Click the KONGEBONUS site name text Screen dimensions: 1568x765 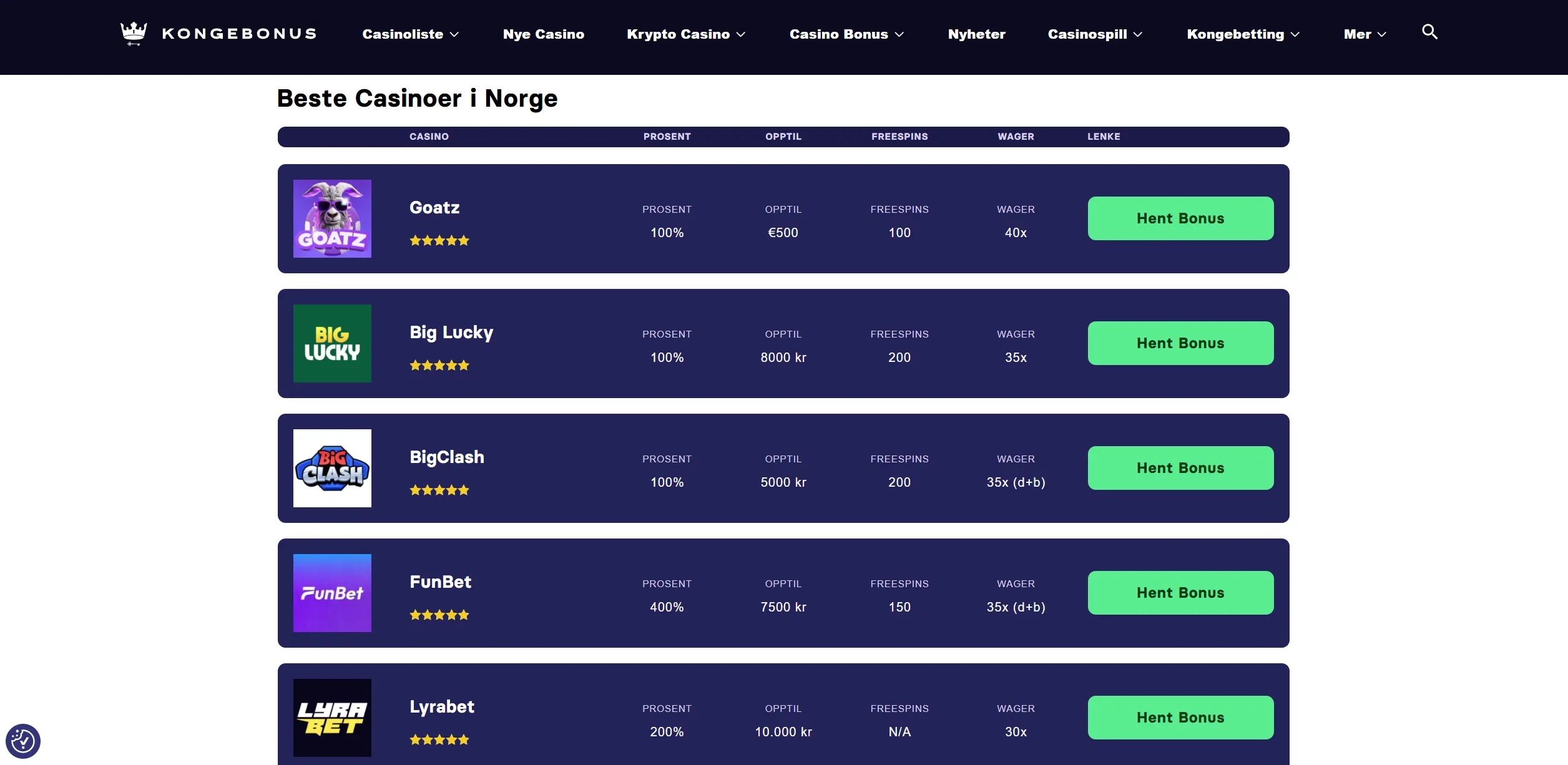240,34
